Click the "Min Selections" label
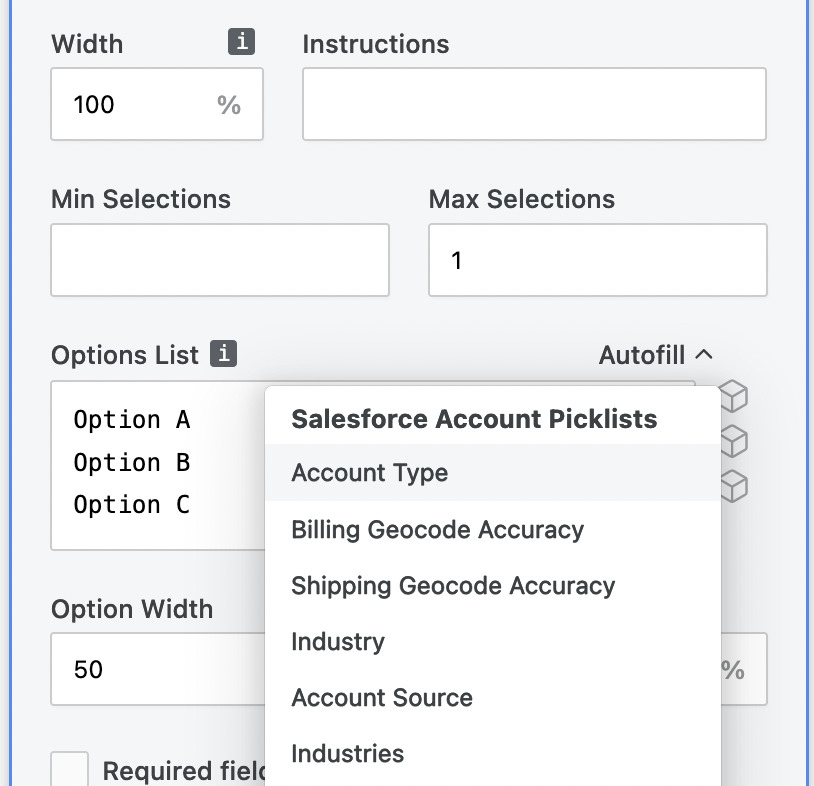The height and width of the screenshot is (786, 814). pyautogui.click(x=141, y=199)
